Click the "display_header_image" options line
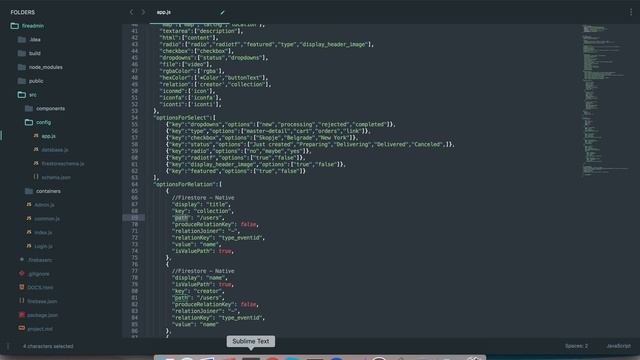This screenshot has width=640, height=360. [256, 164]
